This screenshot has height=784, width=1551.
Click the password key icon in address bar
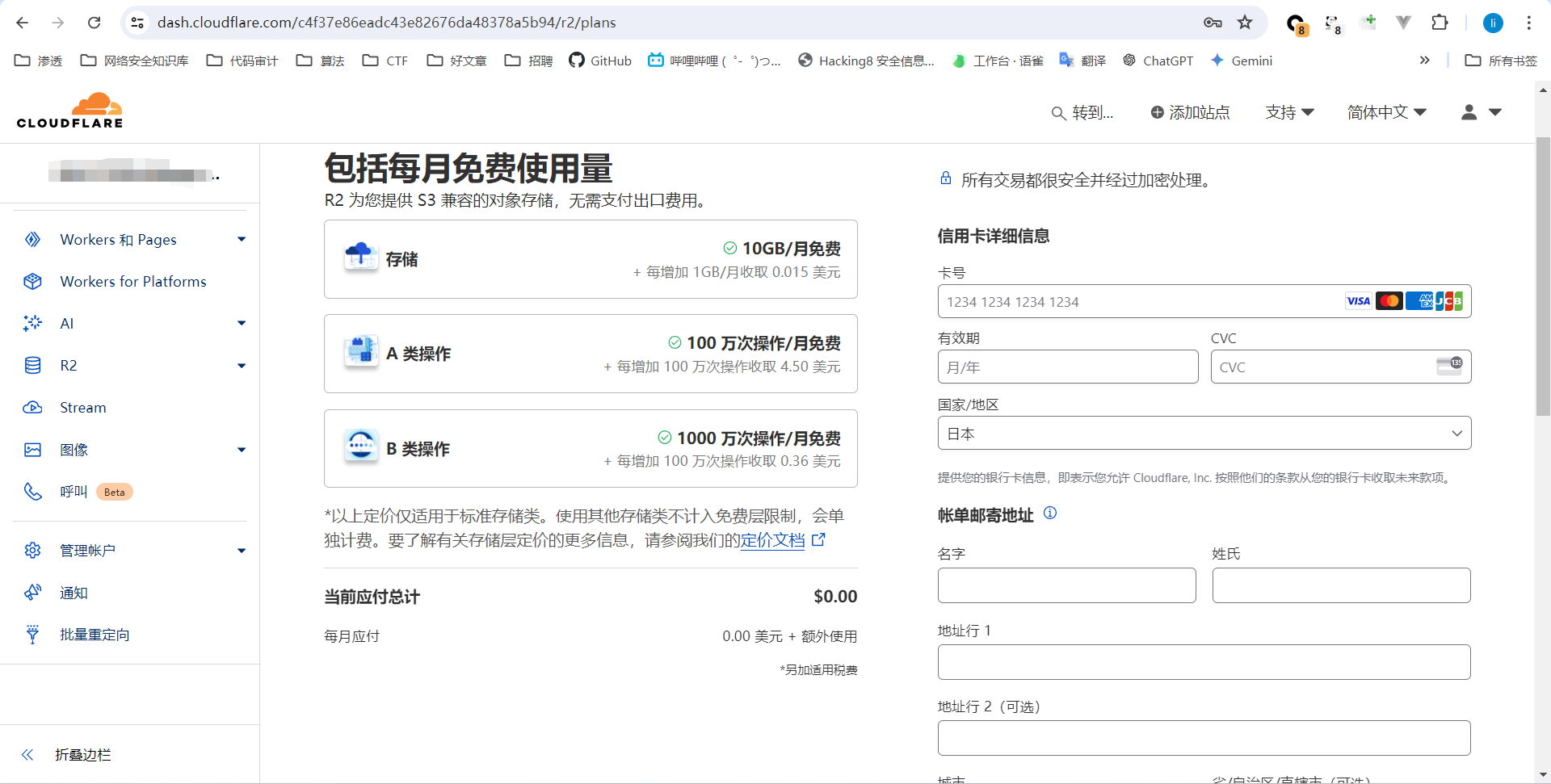click(x=1213, y=23)
